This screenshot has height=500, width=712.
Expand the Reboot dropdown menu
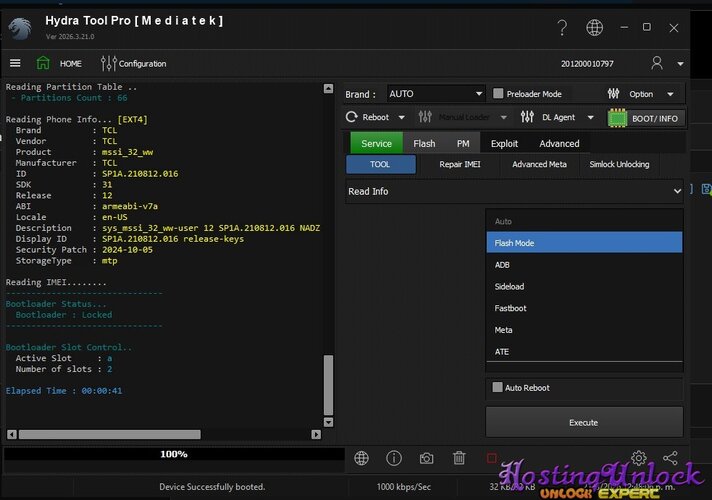(376, 118)
